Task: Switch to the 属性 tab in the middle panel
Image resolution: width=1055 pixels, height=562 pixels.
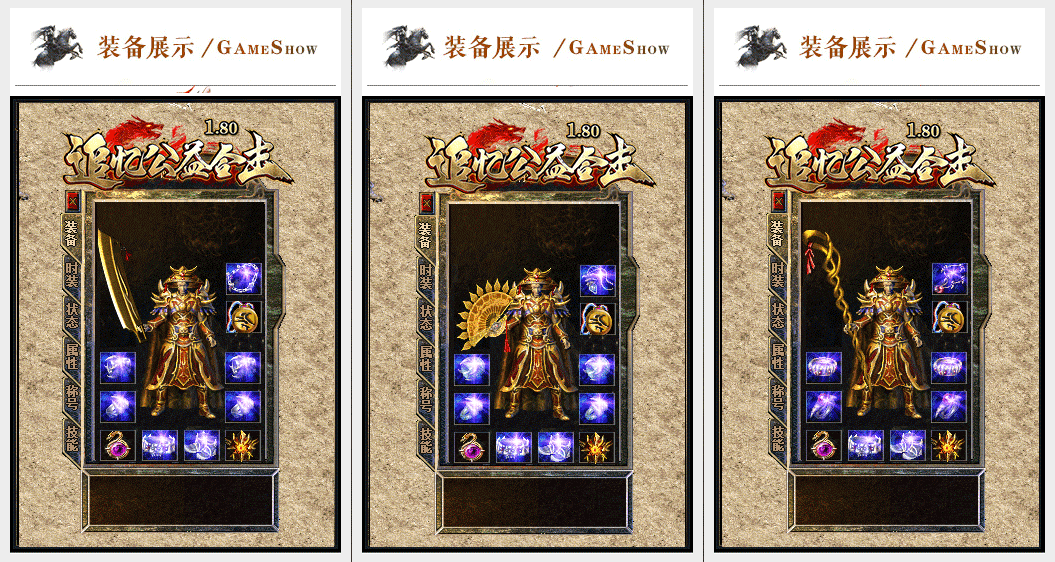Action: coord(426,357)
